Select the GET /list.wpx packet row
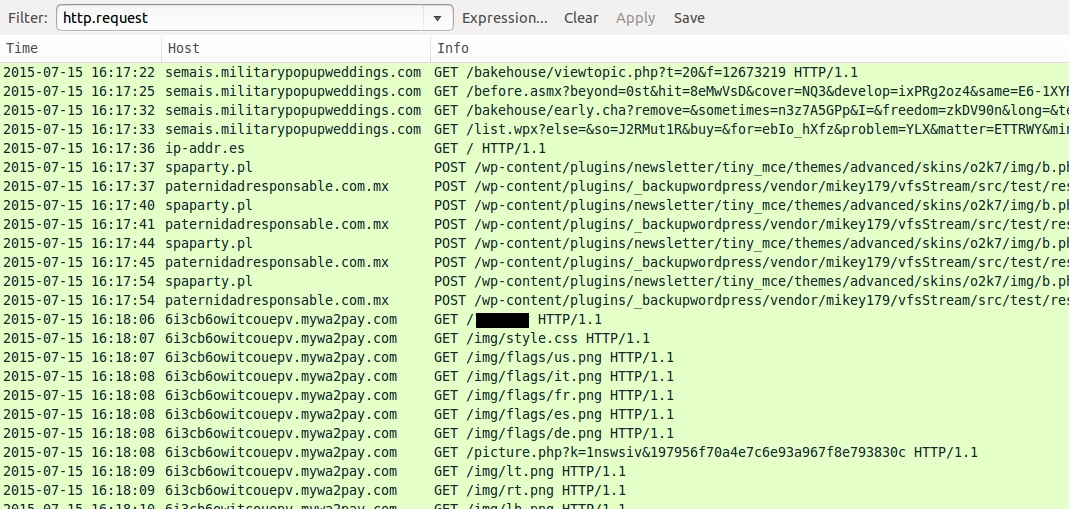 pos(500,129)
